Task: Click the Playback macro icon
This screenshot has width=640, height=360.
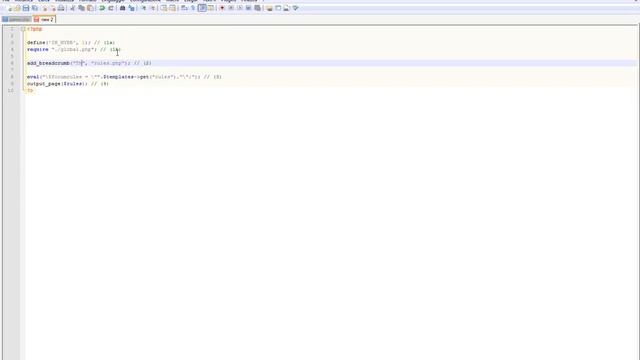Action: point(240,8)
